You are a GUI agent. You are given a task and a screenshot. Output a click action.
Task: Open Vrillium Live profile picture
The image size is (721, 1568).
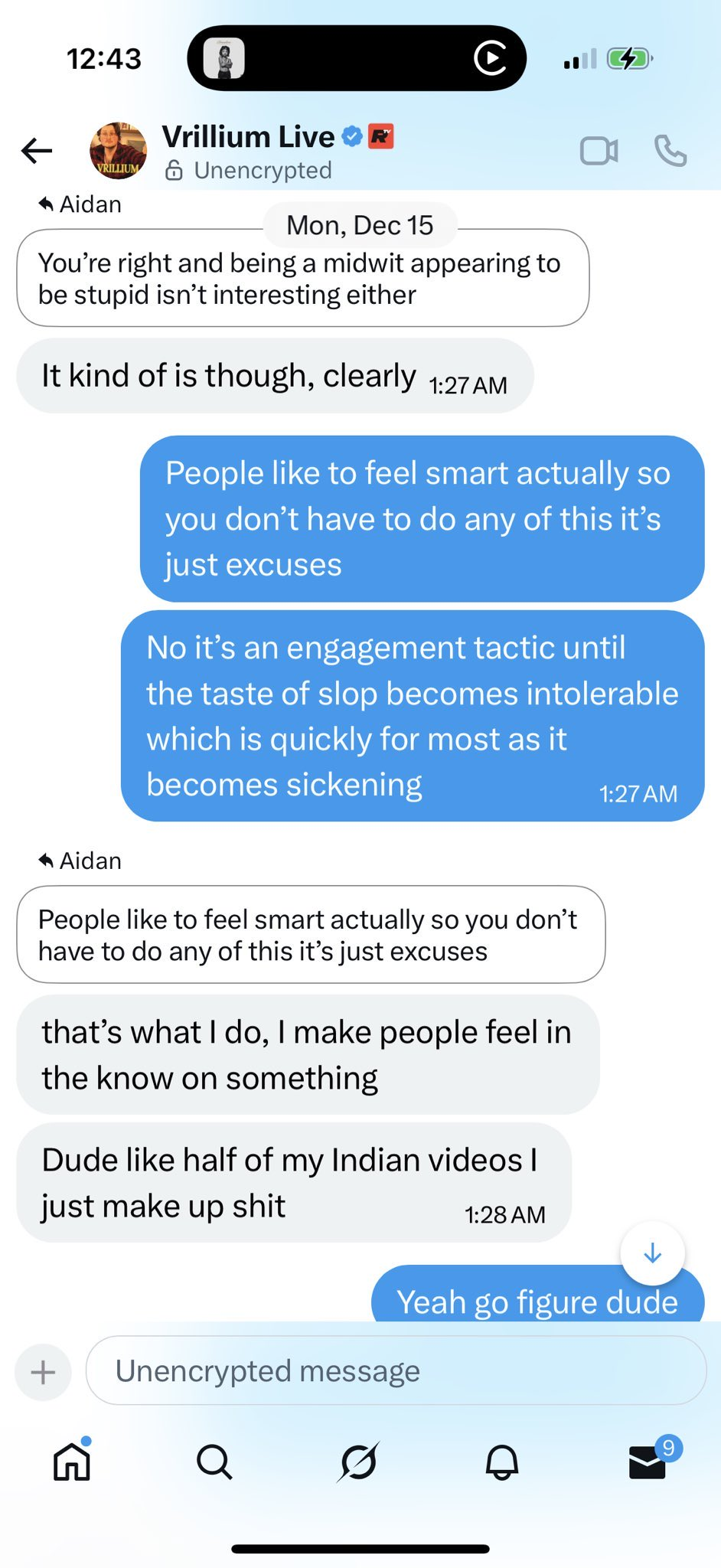tap(118, 151)
